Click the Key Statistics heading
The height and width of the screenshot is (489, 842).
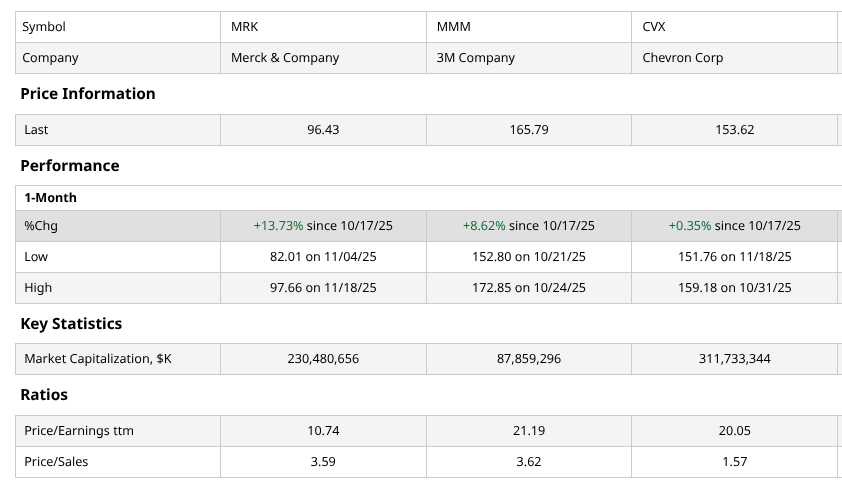(x=71, y=324)
